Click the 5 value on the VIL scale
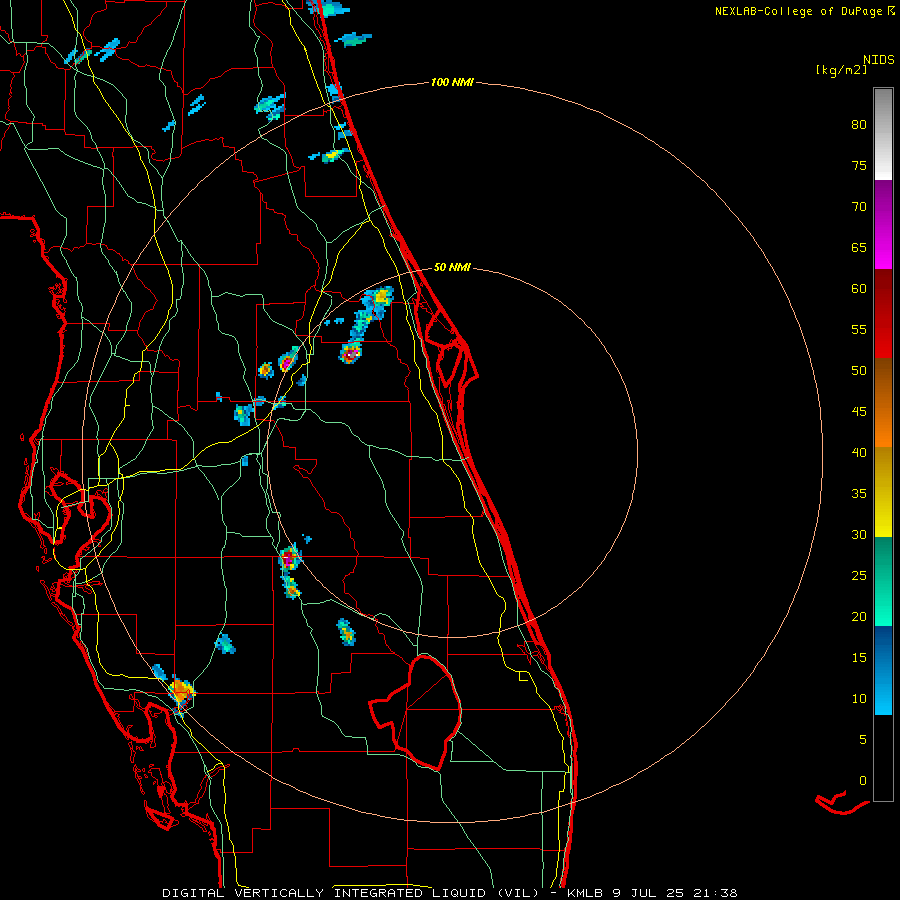Viewport: 900px width, 900px height. pos(863,739)
